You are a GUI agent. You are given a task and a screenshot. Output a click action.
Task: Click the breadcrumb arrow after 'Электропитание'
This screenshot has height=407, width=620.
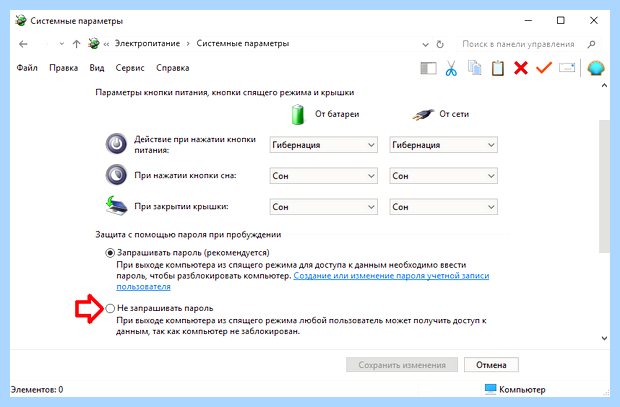[x=188, y=44]
